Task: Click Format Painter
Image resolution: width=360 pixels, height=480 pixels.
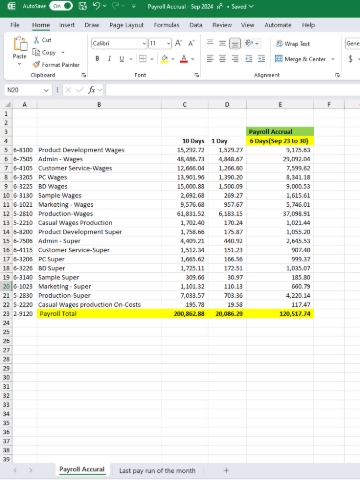Action: pos(56,65)
